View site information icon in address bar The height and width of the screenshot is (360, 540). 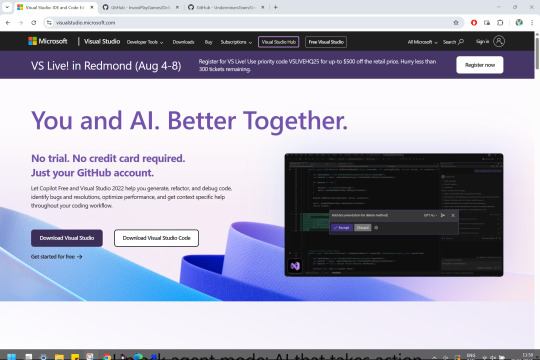49,23
